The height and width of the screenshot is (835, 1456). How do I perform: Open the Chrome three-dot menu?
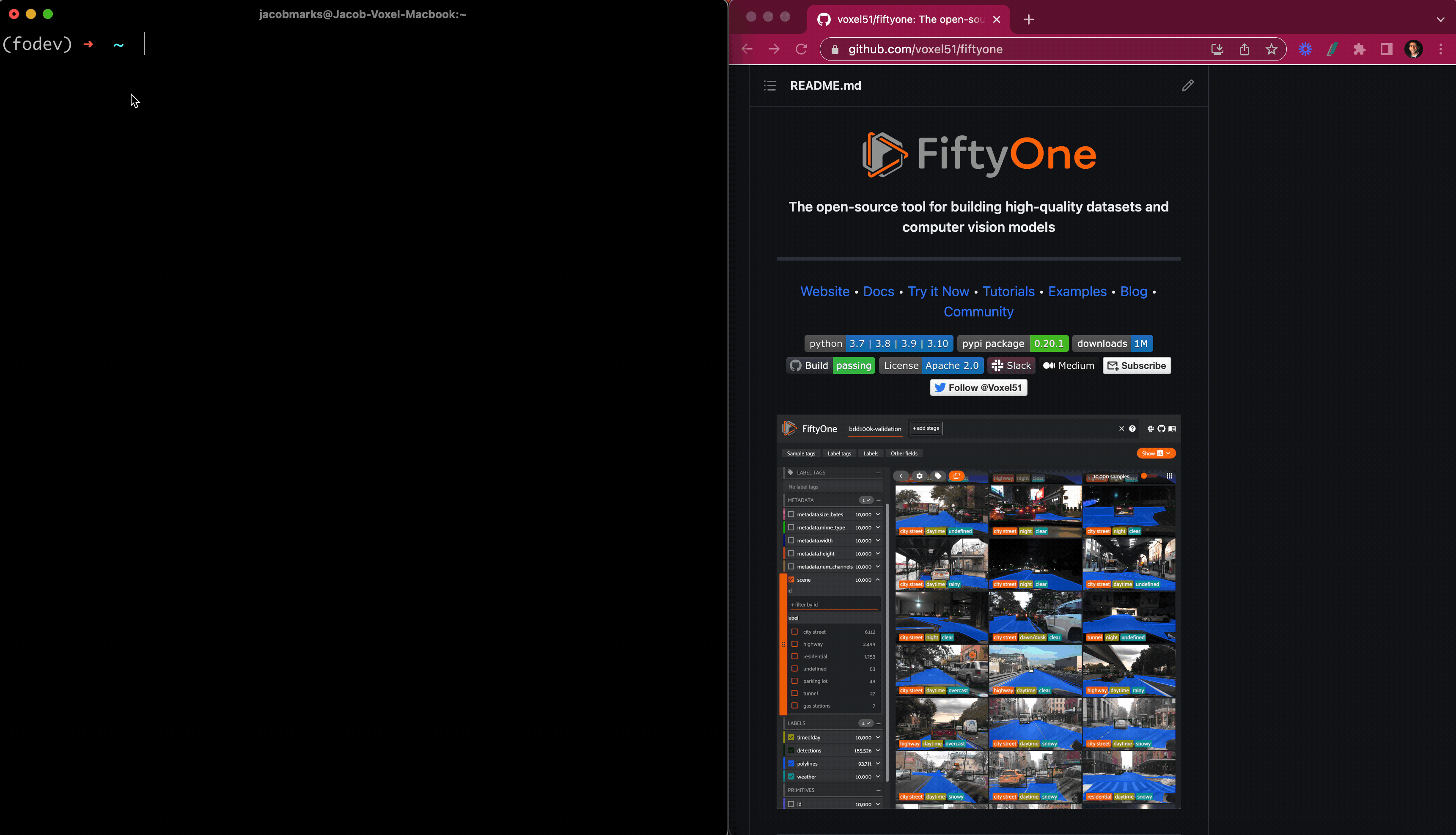coord(1440,49)
